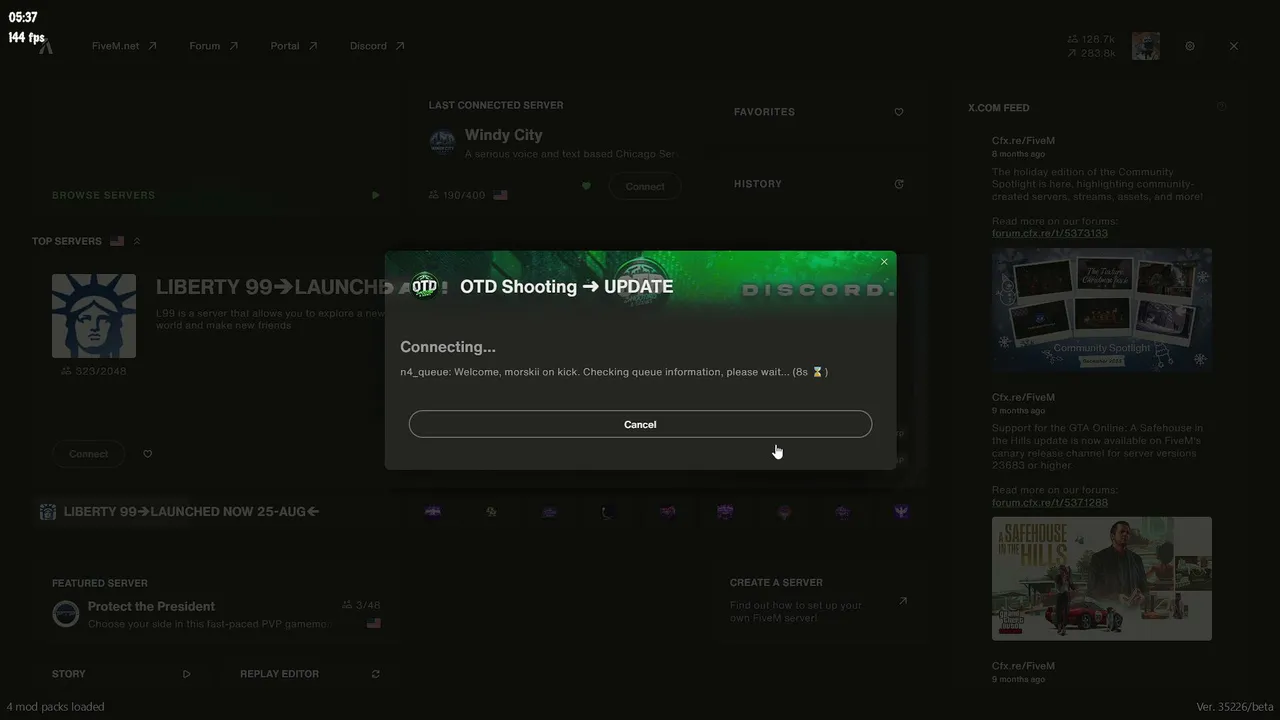Click the 128.7k players online count
This screenshot has height=720, width=1280.
coord(1091,39)
